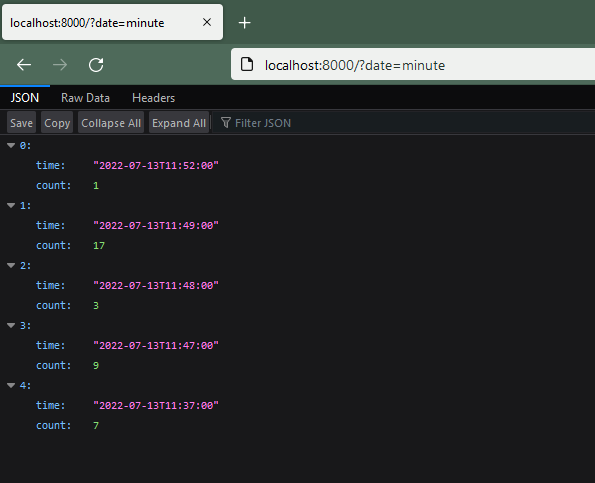This screenshot has height=483, width=595.
Task: Collapse JSON item 1
Action: click(x=11, y=205)
